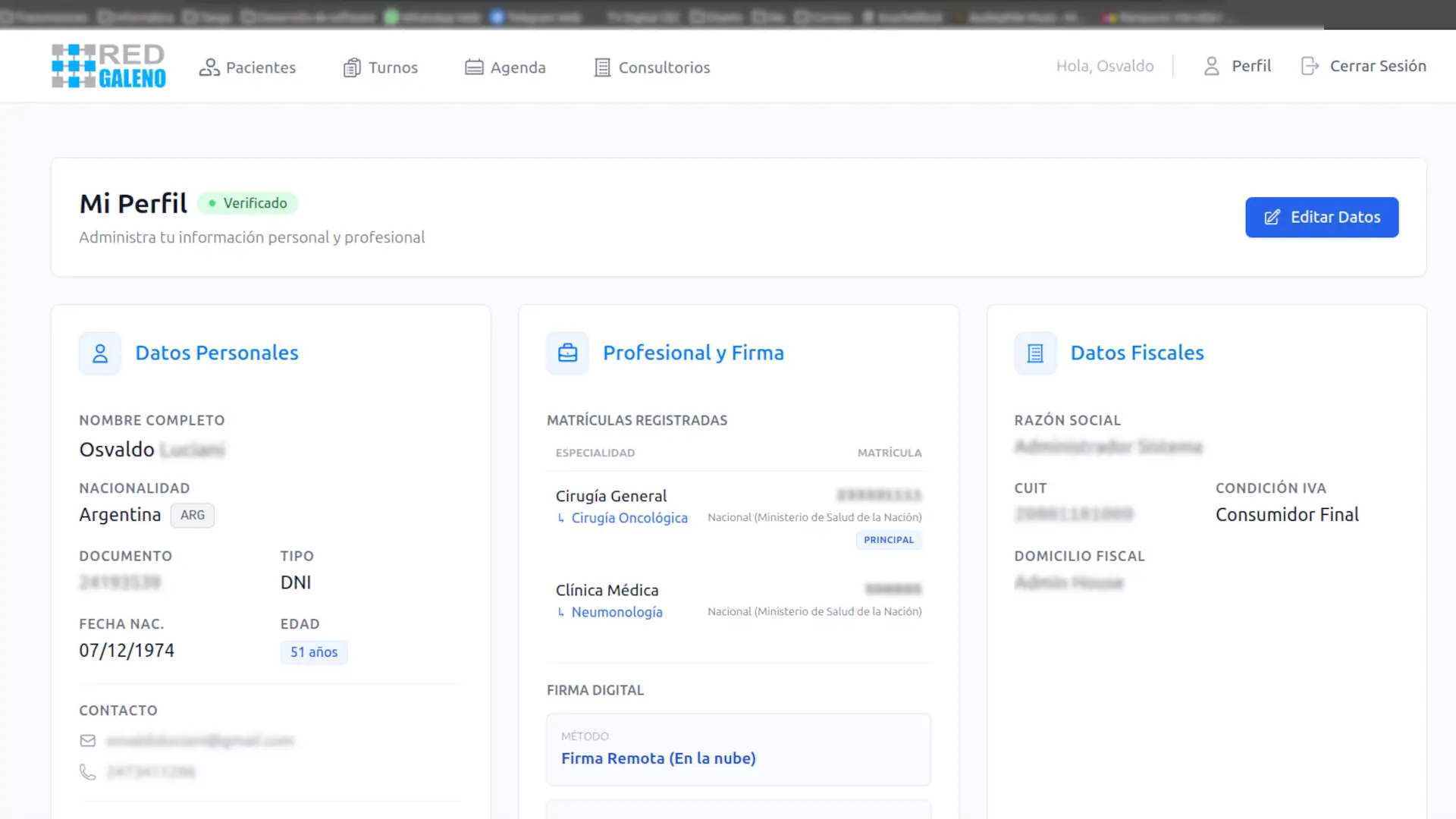
Task: Click the Datos Personales person icon
Action: (x=100, y=353)
